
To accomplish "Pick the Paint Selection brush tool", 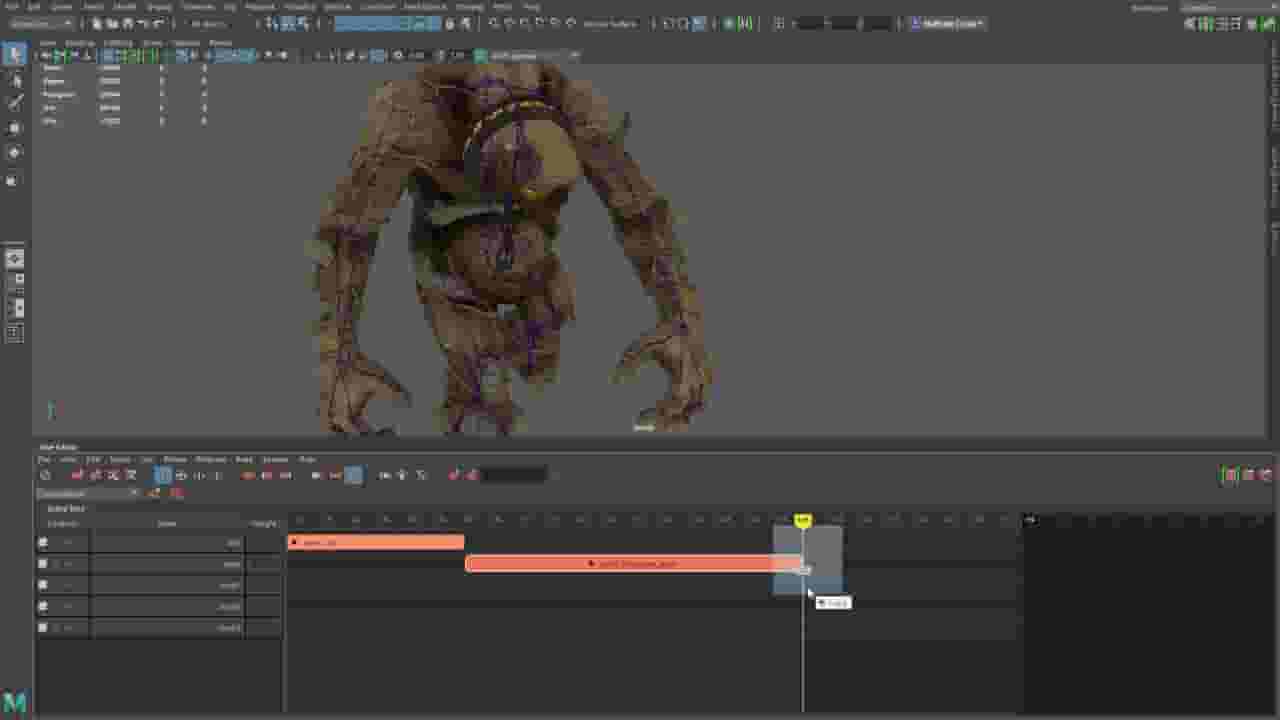I will 14,103.
